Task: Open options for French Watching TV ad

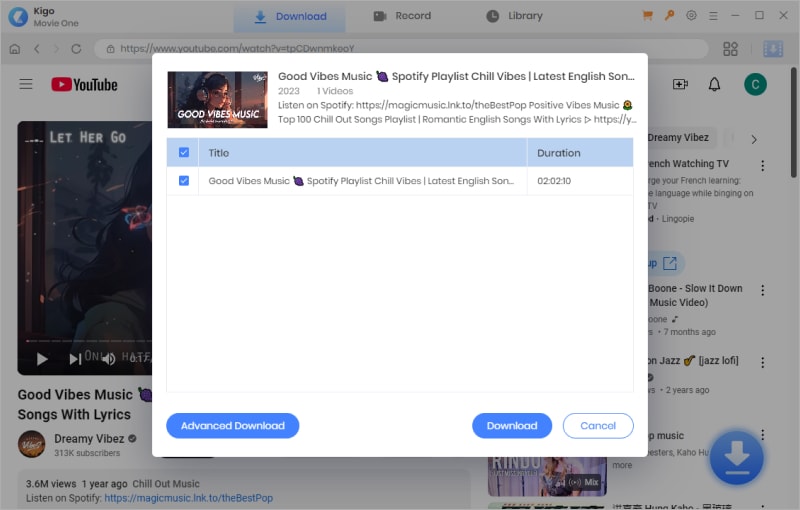Action: 762,166
